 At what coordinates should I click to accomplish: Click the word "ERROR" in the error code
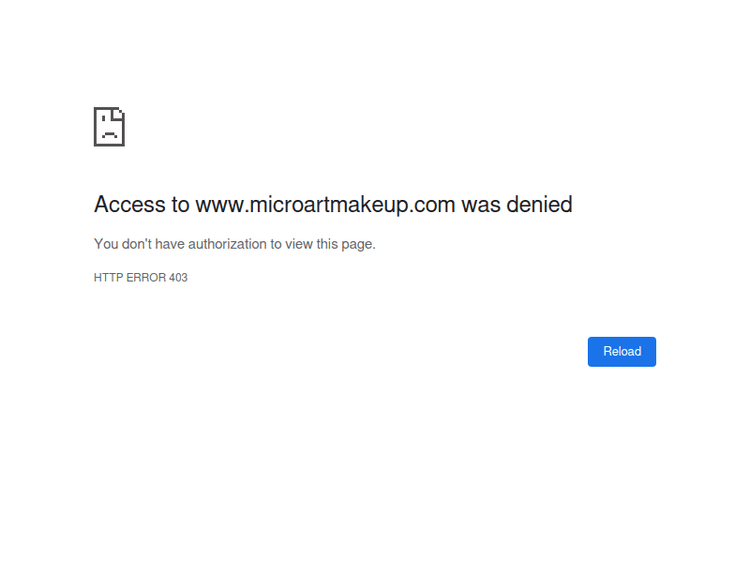[145, 278]
